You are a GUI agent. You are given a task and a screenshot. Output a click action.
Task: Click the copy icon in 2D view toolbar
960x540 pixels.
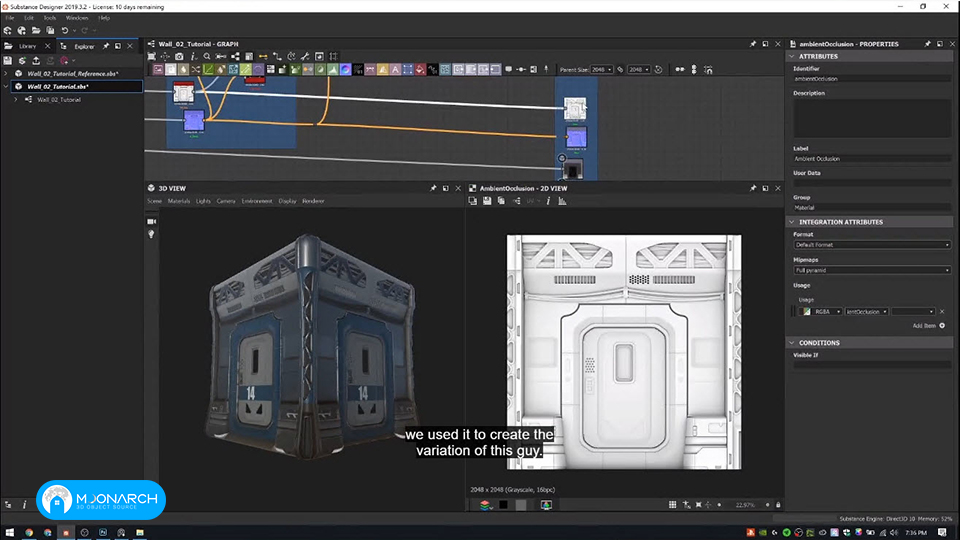pyautogui.click(x=501, y=201)
